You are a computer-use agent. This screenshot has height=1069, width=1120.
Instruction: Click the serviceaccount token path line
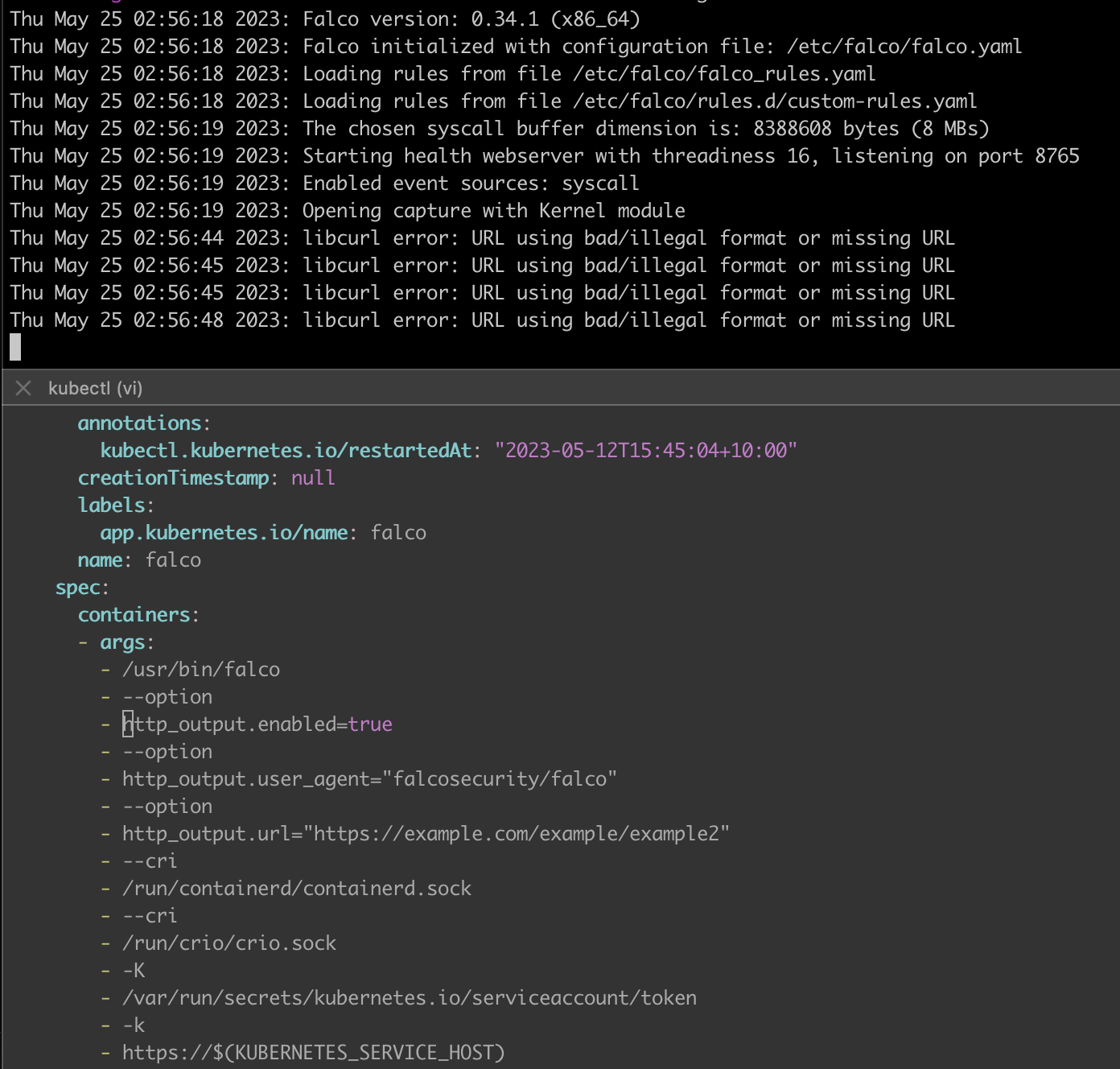click(410, 997)
